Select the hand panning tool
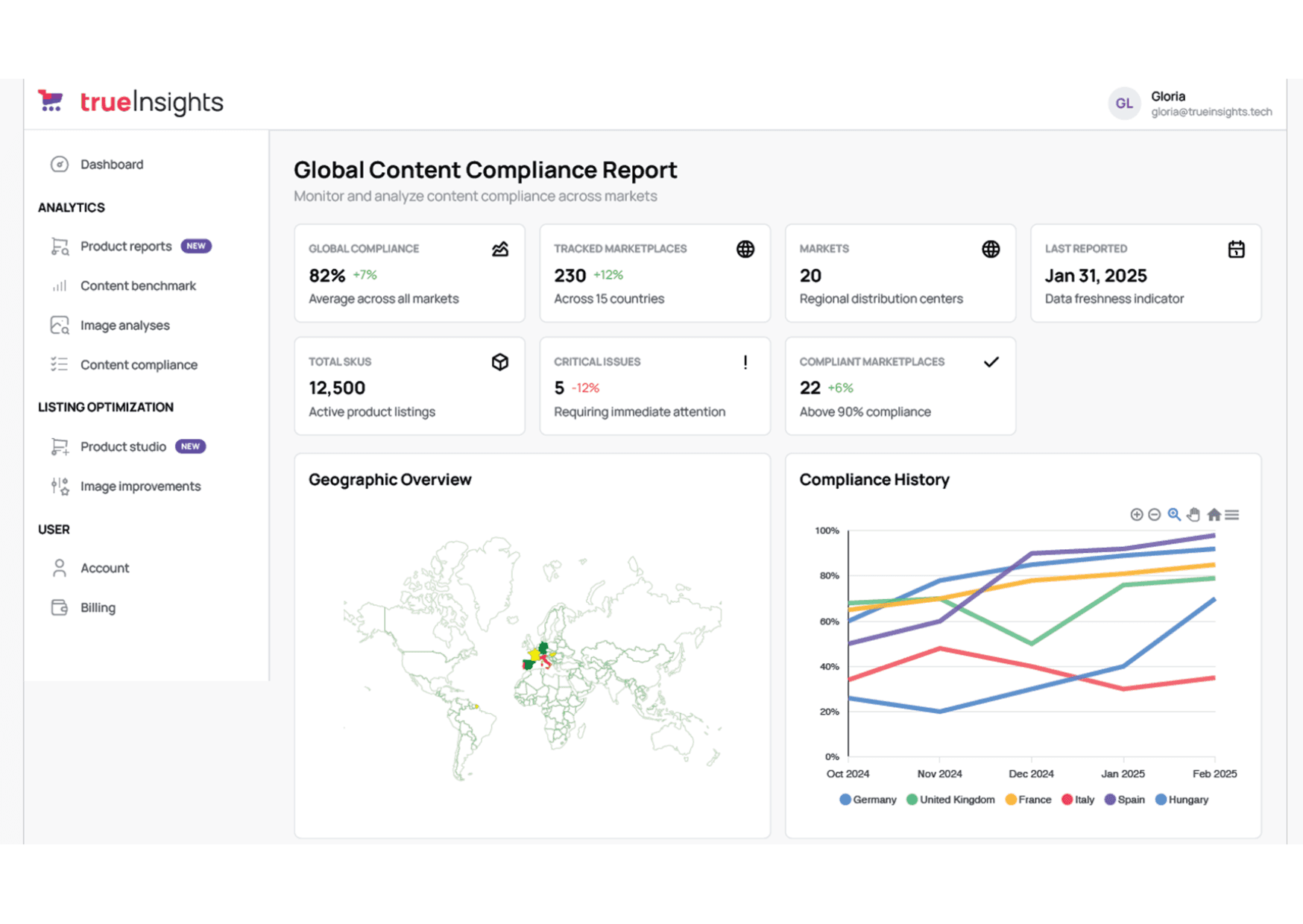The width and height of the screenshot is (1303, 924). (1193, 515)
